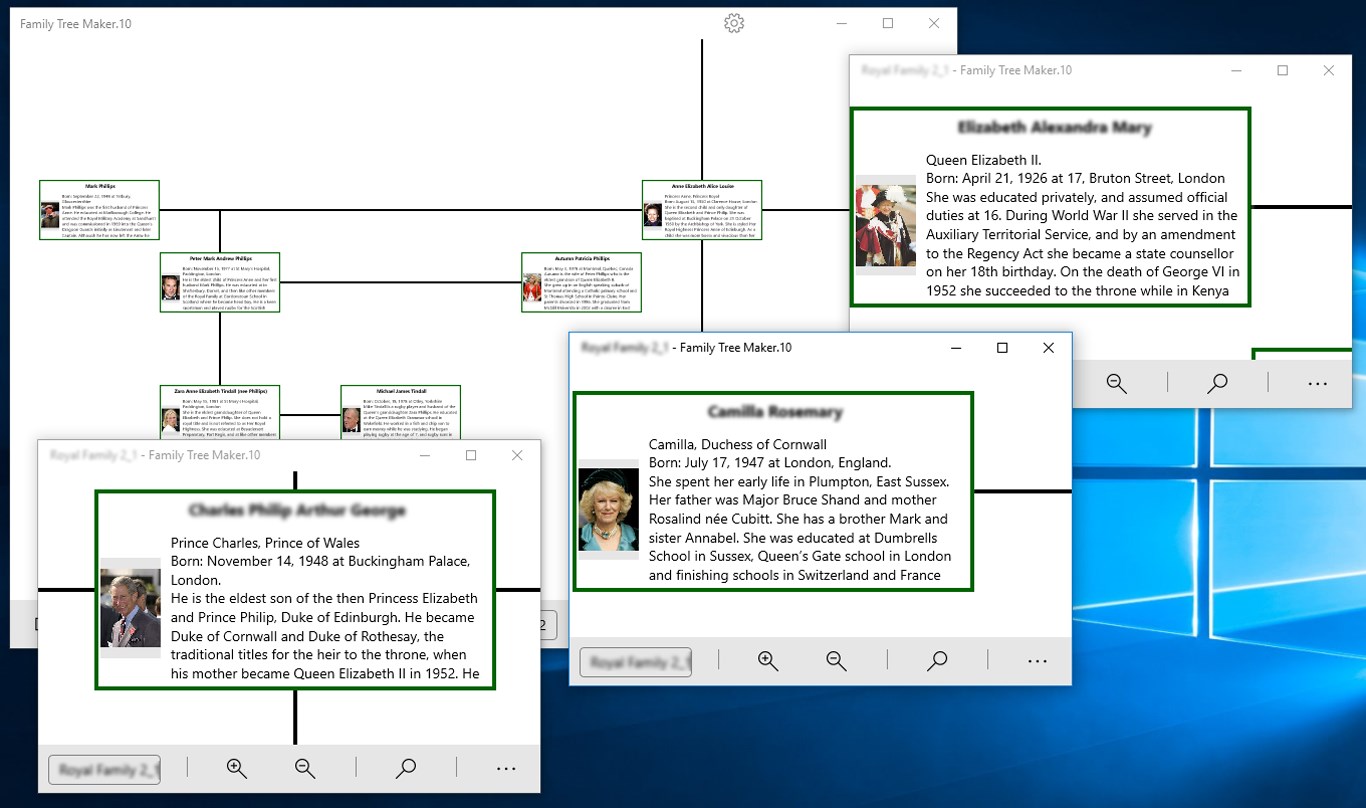Image resolution: width=1366 pixels, height=808 pixels.
Task: Open more options ellipsis in Camilla's window
Action: click(1037, 661)
